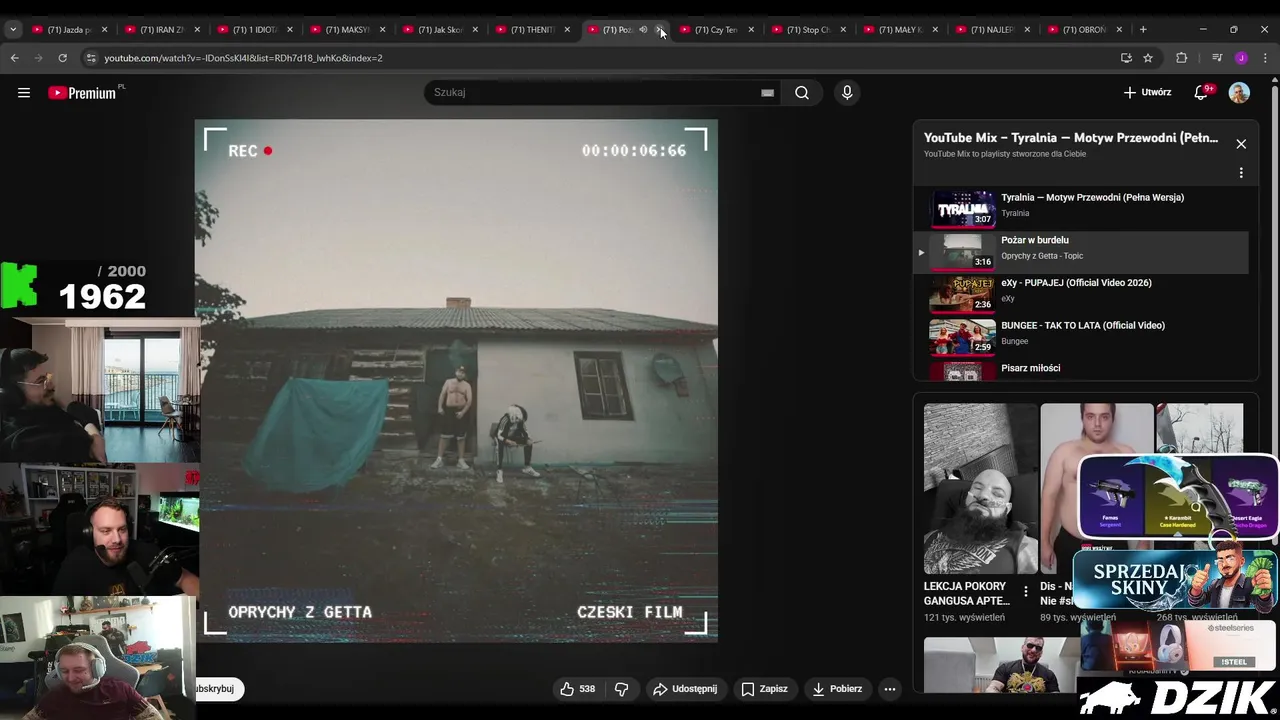Switch to the Stop Ch tab
Image resolution: width=1280 pixels, height=720 pixels.
click(808, 29)
